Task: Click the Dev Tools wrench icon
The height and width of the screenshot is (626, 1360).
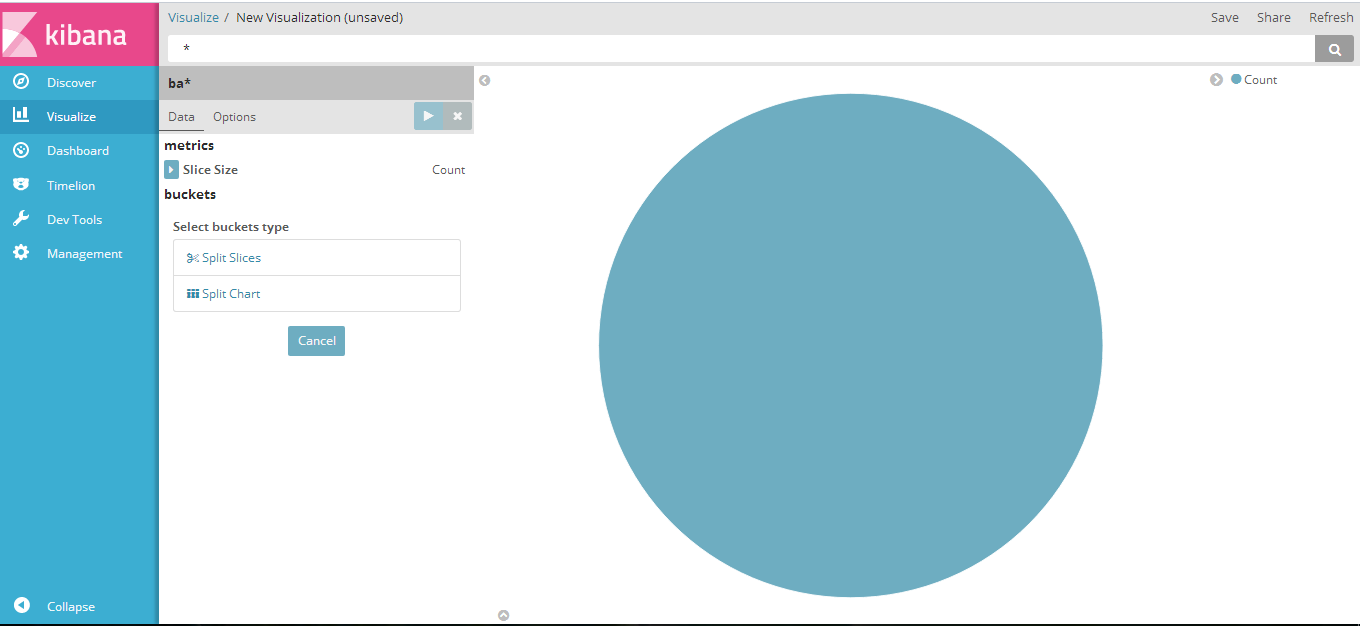Action: pos(21,219)
